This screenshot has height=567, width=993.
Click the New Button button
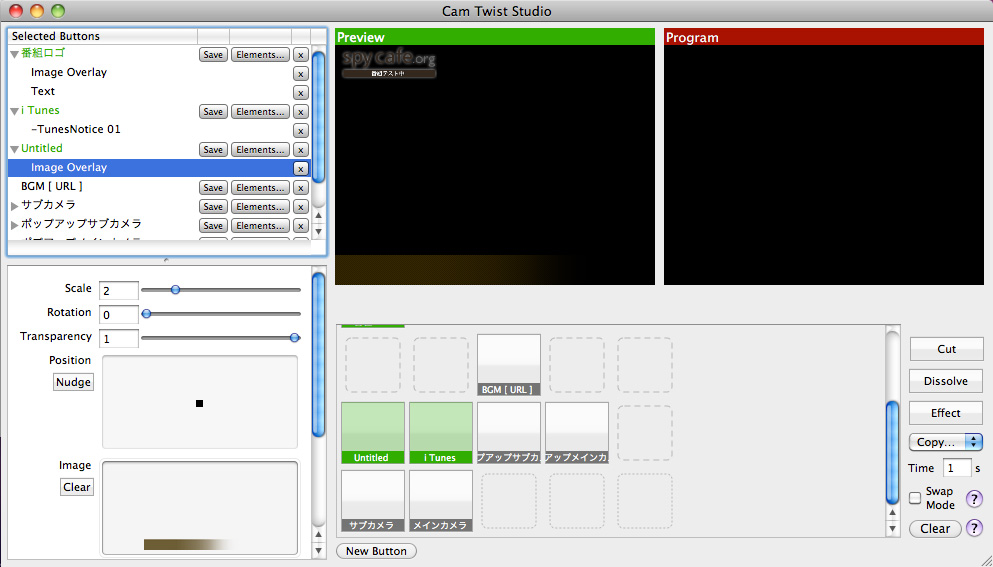click(376, 551)
